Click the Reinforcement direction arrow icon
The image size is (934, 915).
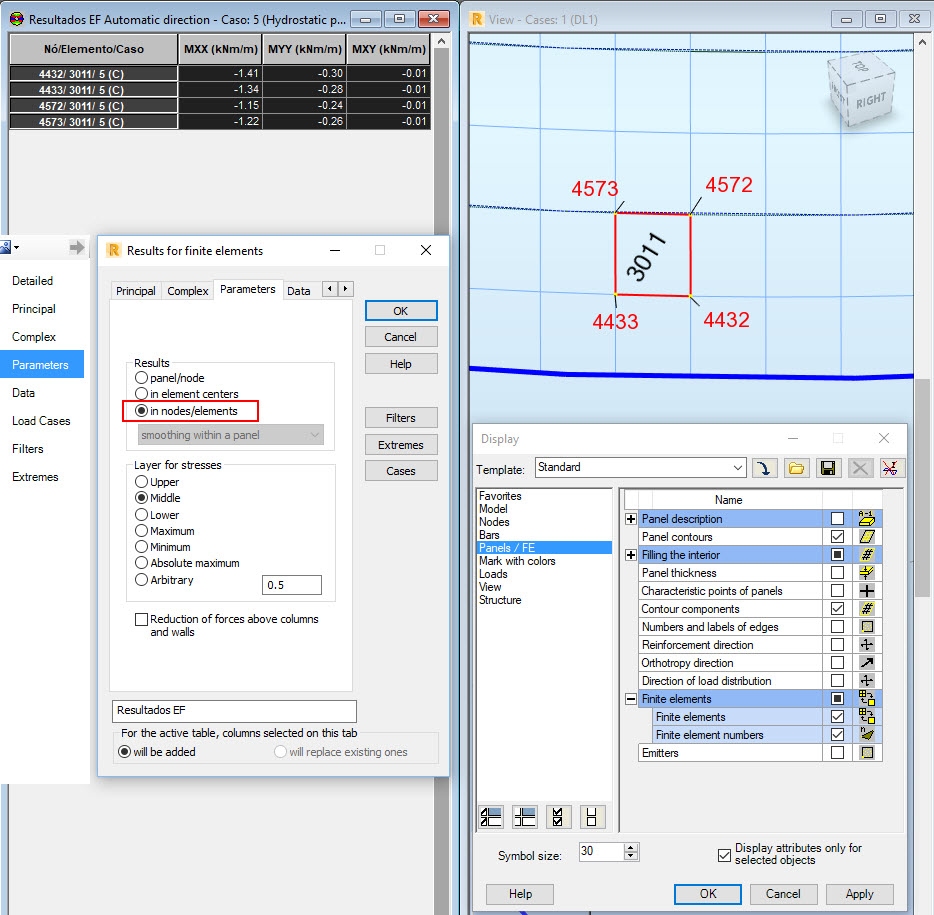pos(866,644)
